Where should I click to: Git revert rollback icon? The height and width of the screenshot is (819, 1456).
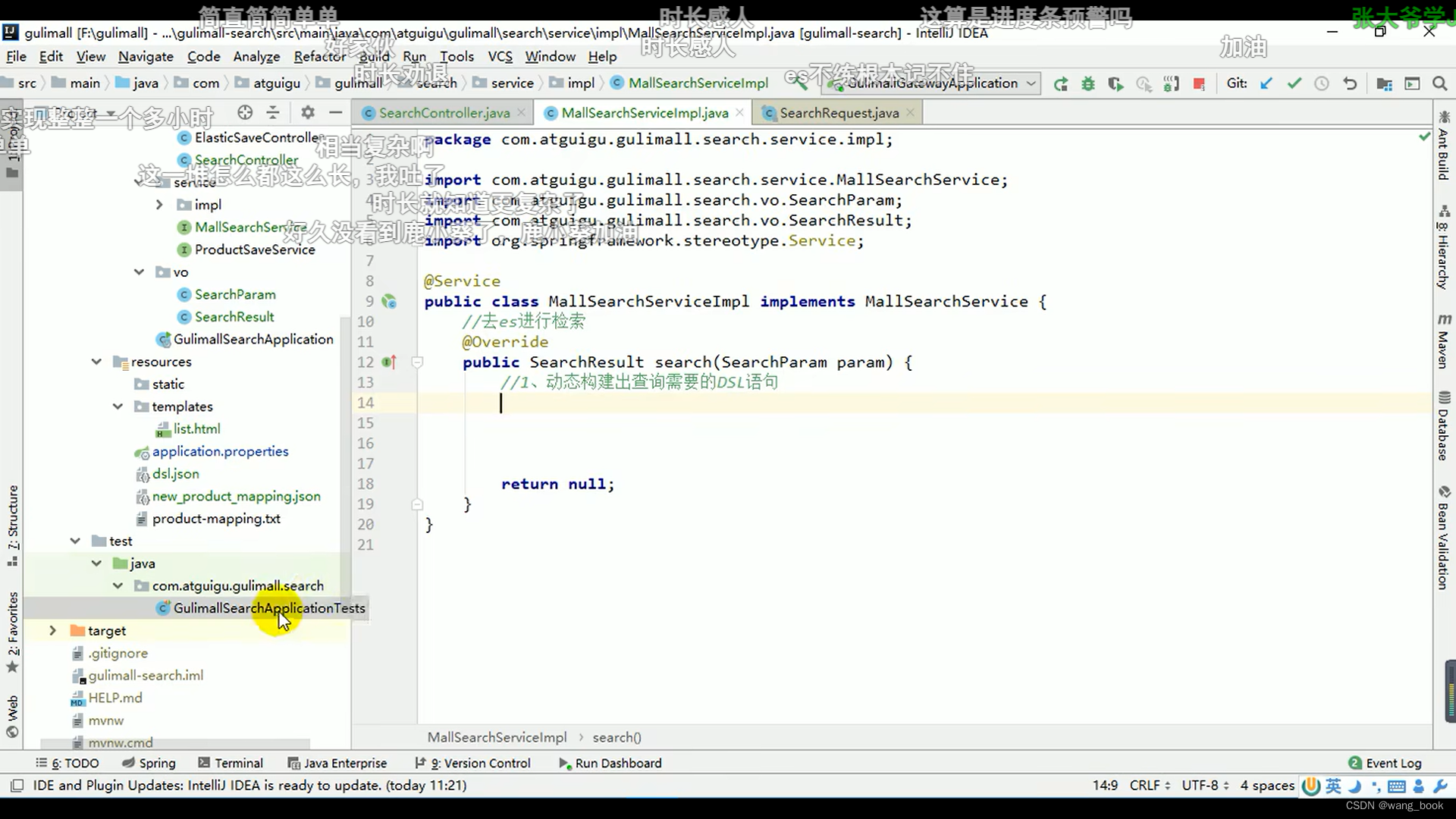[x=1350, y=84]
